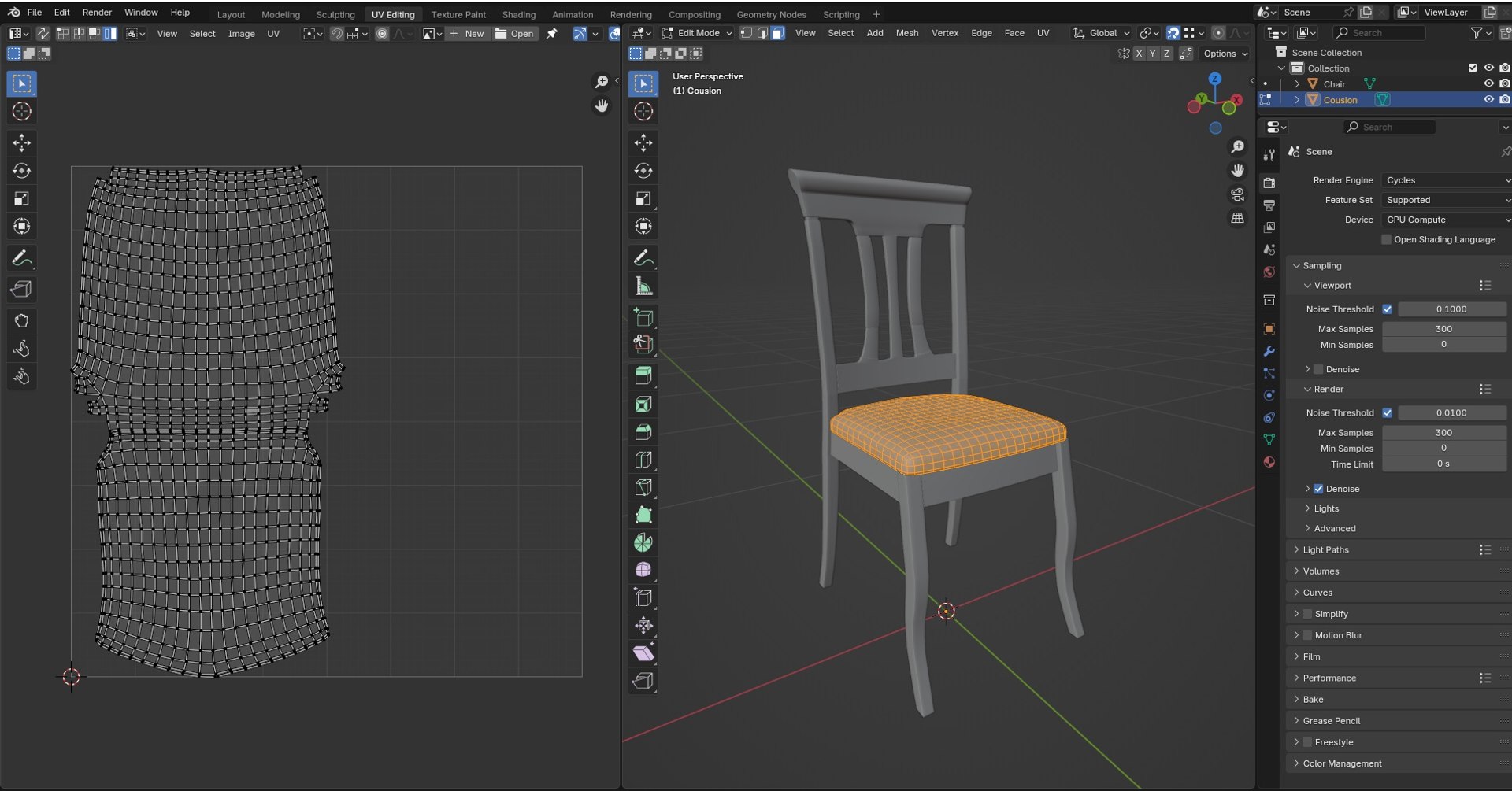1512x791 pixels.
Task: Switch to the Texture Paint workspace tab
Action: point(458,14)
